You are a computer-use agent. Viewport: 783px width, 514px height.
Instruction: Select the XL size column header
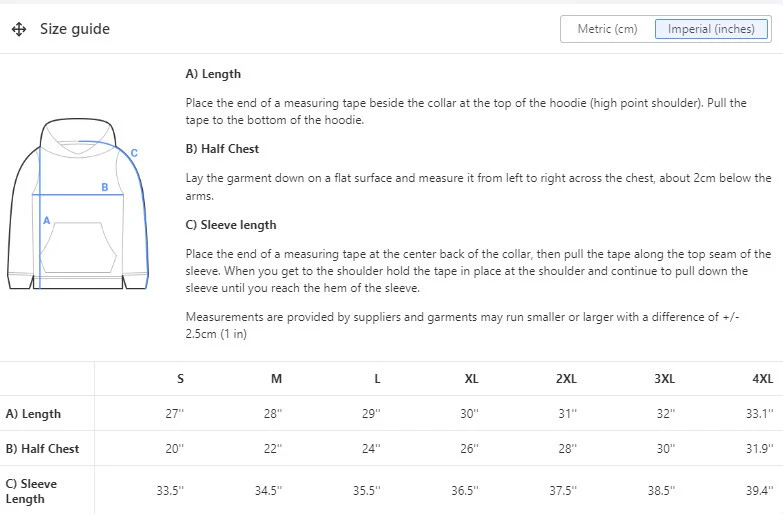point(472,379)
